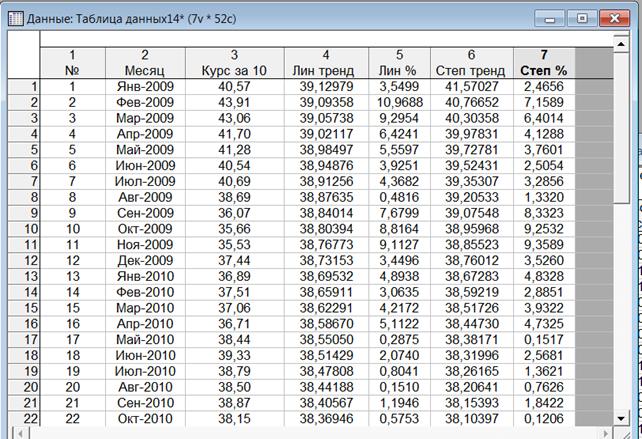642x439 pixels.
Task: Click the cell Авг-2009
Action: (145, 197)
